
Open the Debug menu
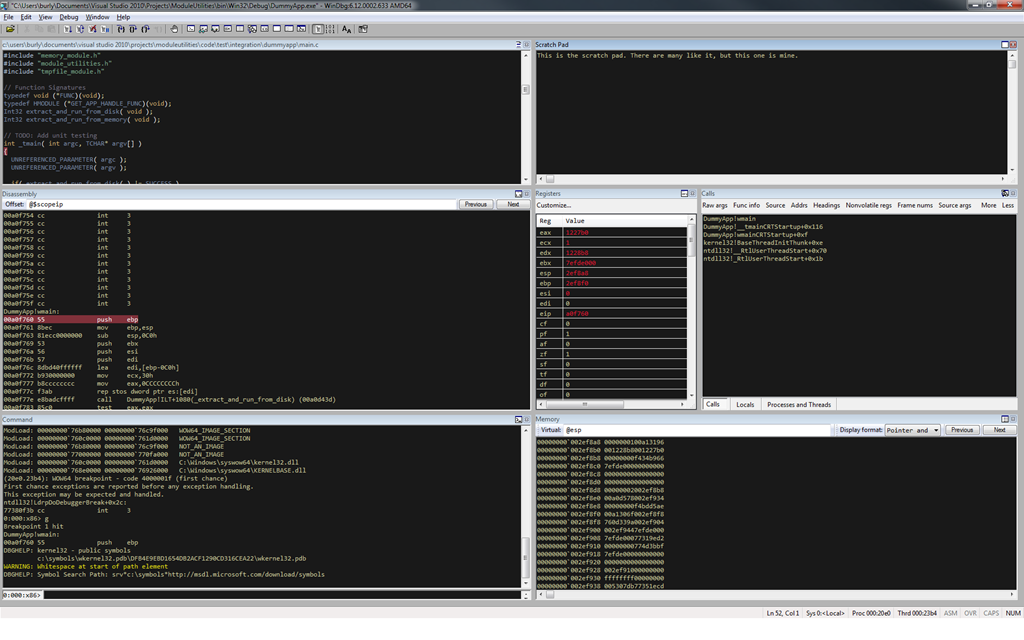click(69, 17)
